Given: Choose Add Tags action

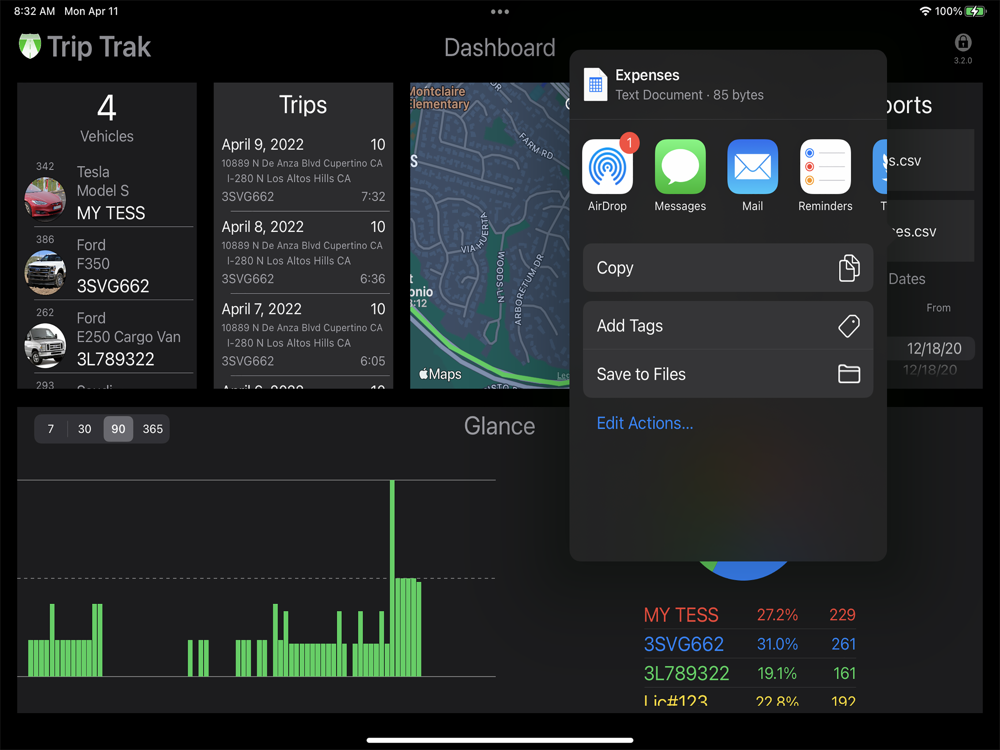Looking at the screenshot, I should click(728, 326).
